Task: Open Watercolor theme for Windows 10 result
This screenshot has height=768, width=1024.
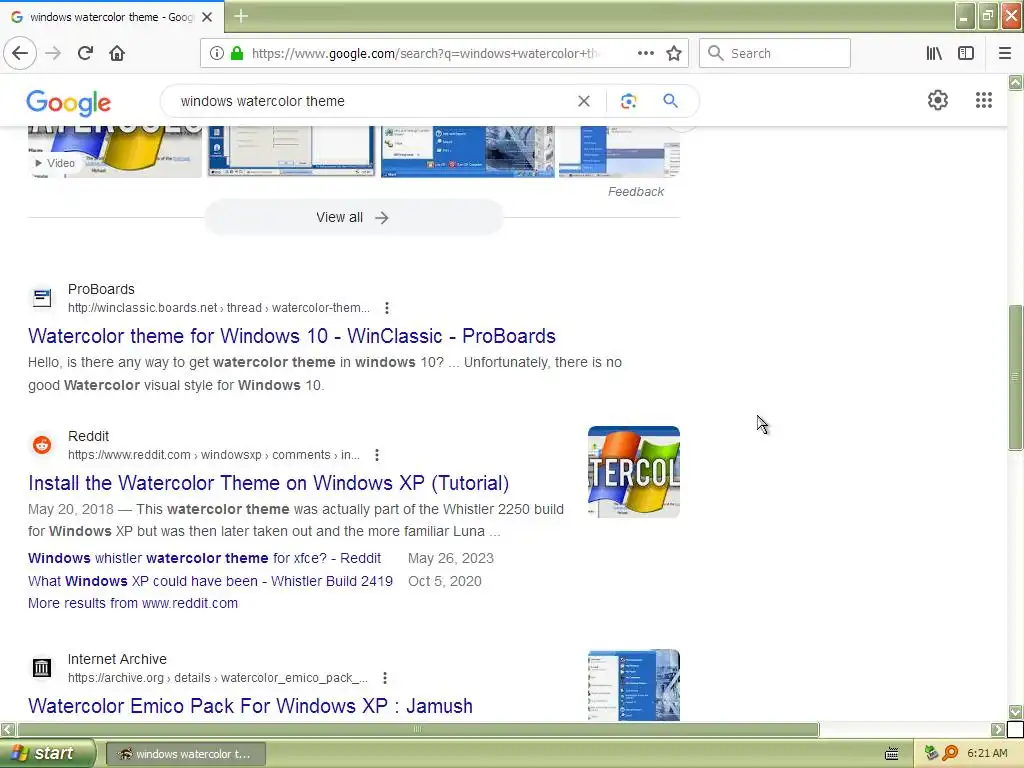Action: click(x=292, y=336)
